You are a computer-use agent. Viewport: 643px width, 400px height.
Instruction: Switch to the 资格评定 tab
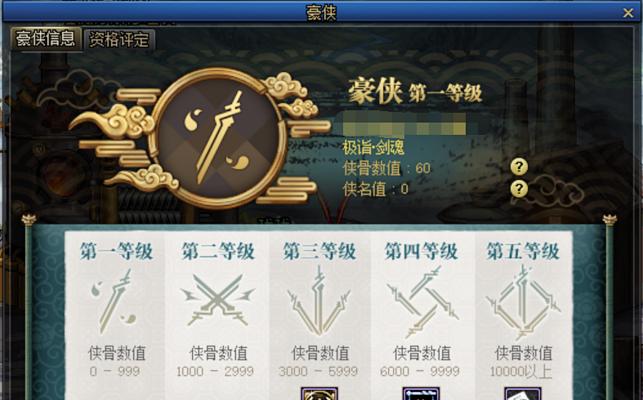(x=119, y=40)
